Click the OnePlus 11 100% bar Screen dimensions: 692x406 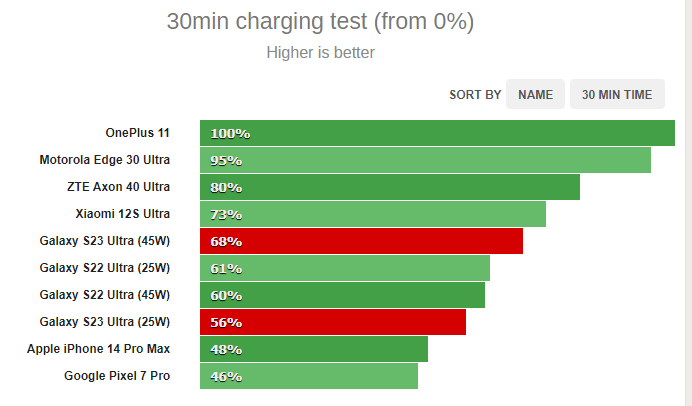click(x=437, y=133)
